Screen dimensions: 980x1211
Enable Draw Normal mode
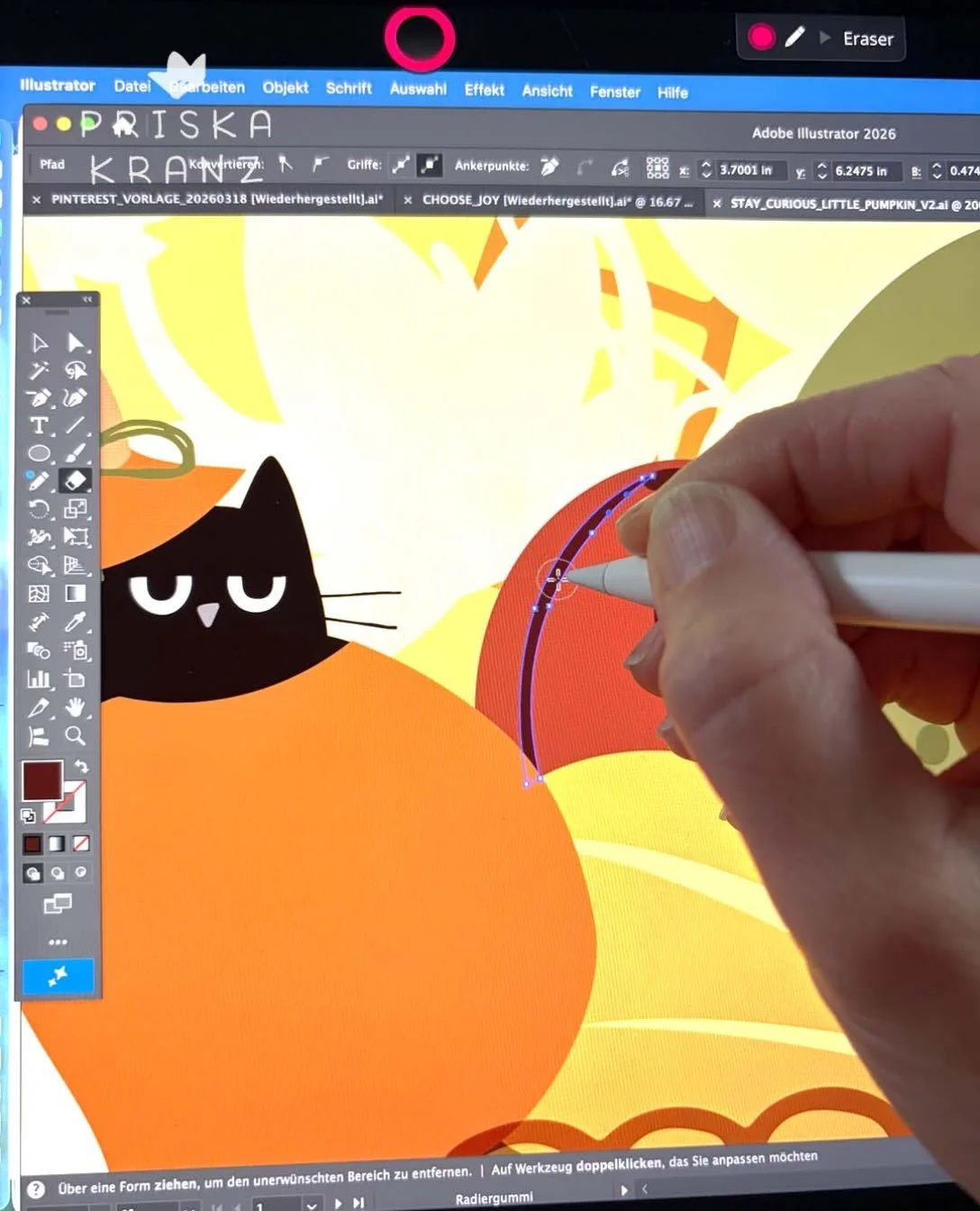pyautogui.click(x=32, y=873)
